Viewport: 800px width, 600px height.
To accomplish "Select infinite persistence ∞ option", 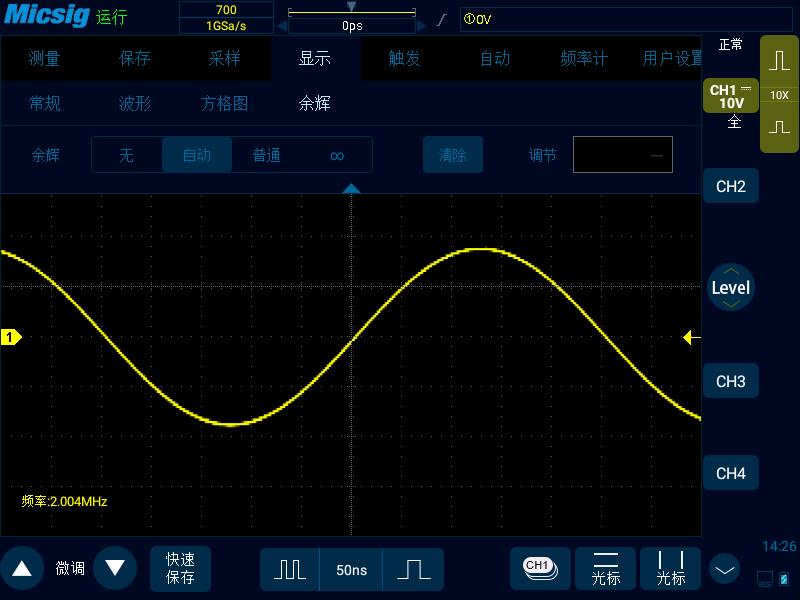I will [x=337, y=155].
